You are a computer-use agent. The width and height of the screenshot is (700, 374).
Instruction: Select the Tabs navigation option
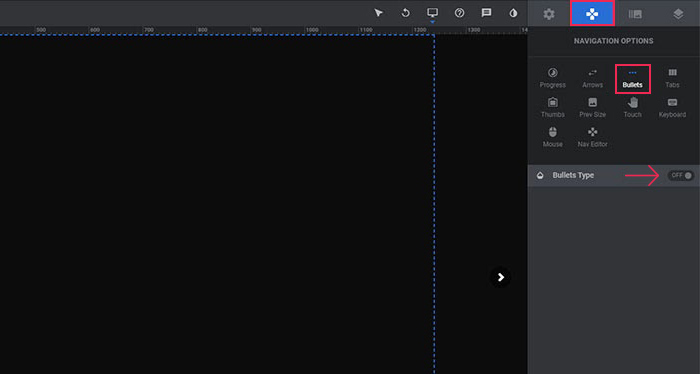[x=672, y=78]
